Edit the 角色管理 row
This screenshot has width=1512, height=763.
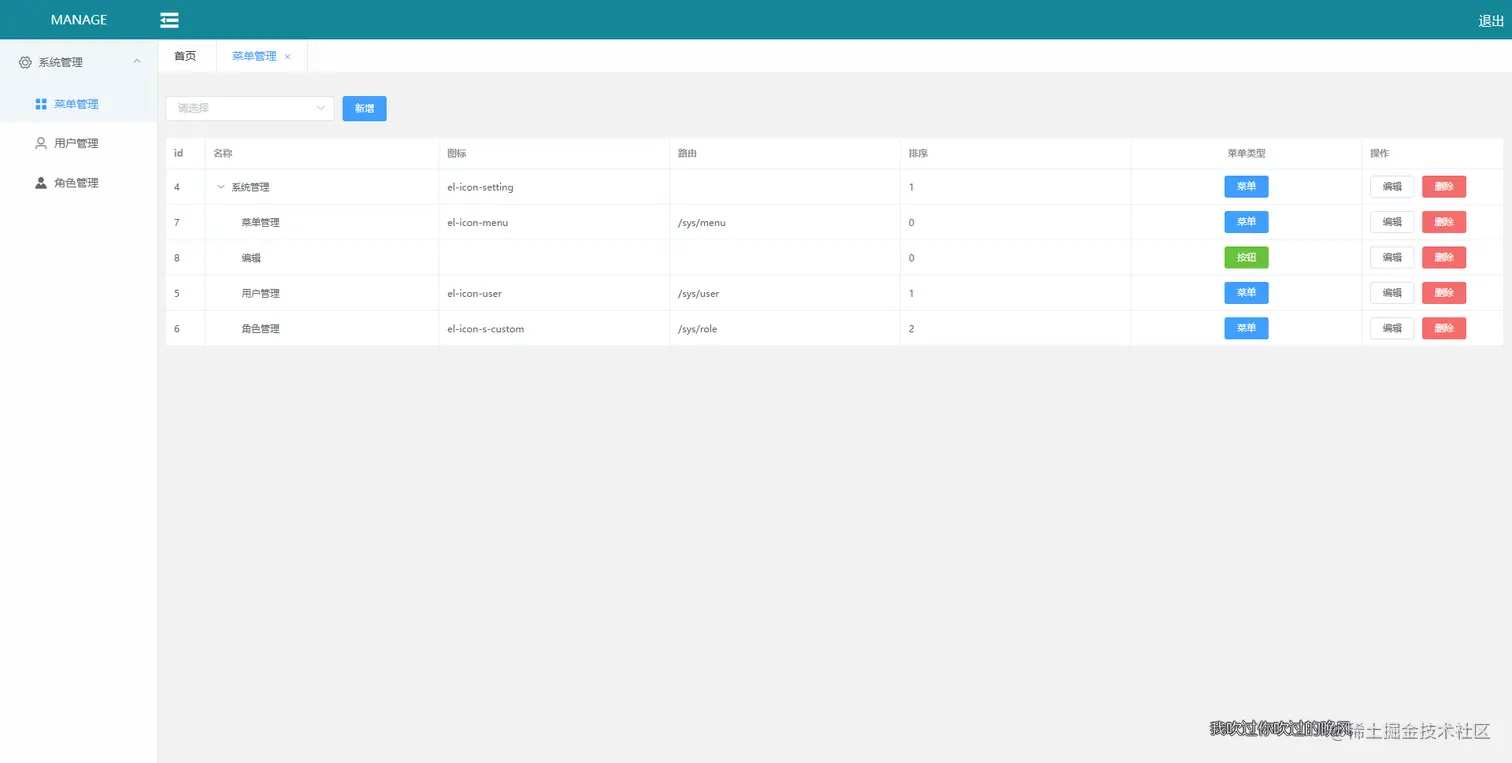click(1392, 328)
